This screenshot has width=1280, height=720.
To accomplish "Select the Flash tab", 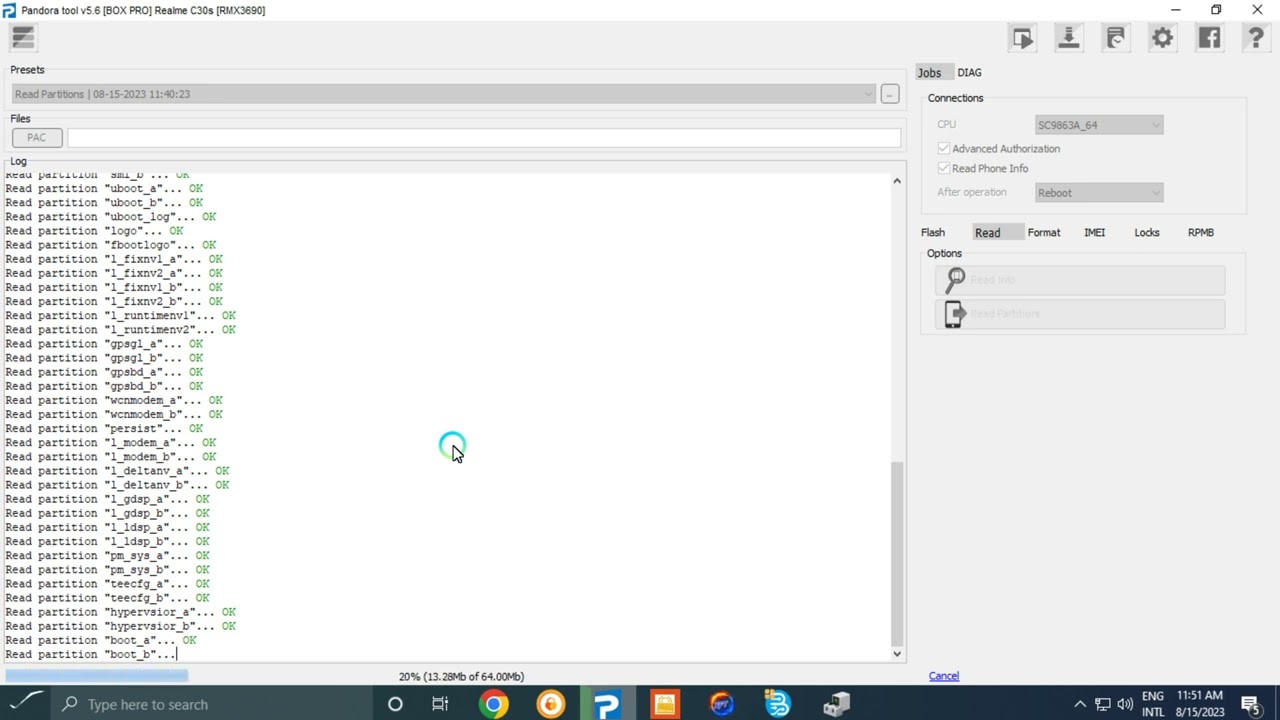I will pyautogui.click(x=933, y=232).
